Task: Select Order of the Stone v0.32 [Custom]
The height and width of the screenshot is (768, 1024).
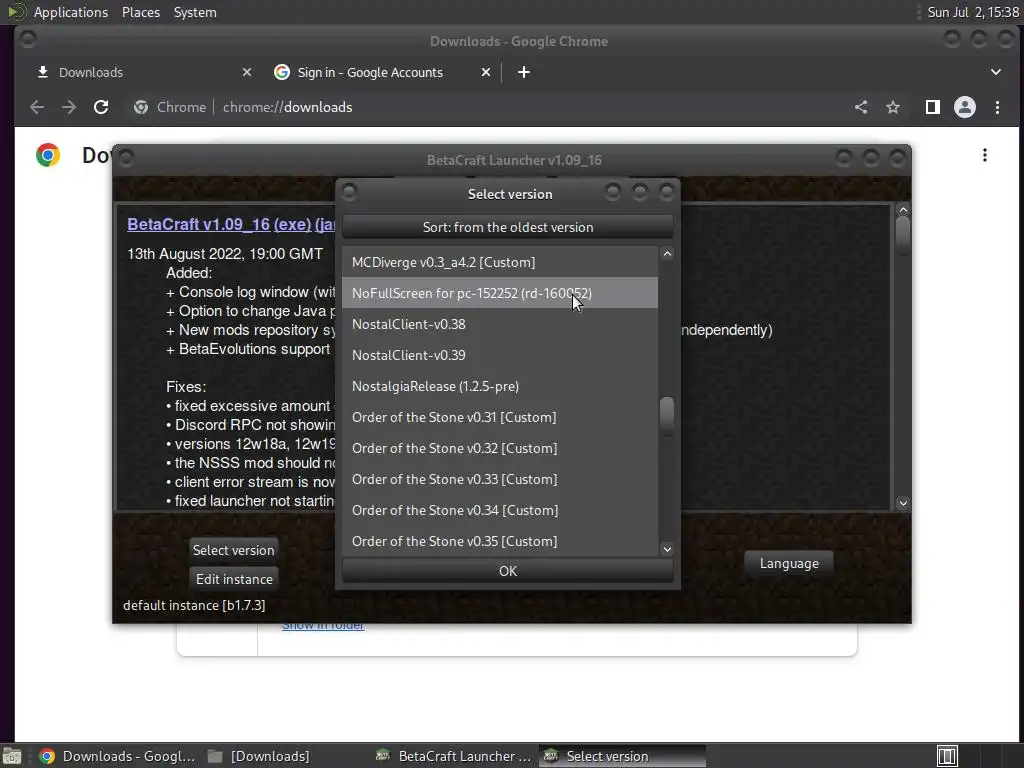Action: [x=500, y=448]
